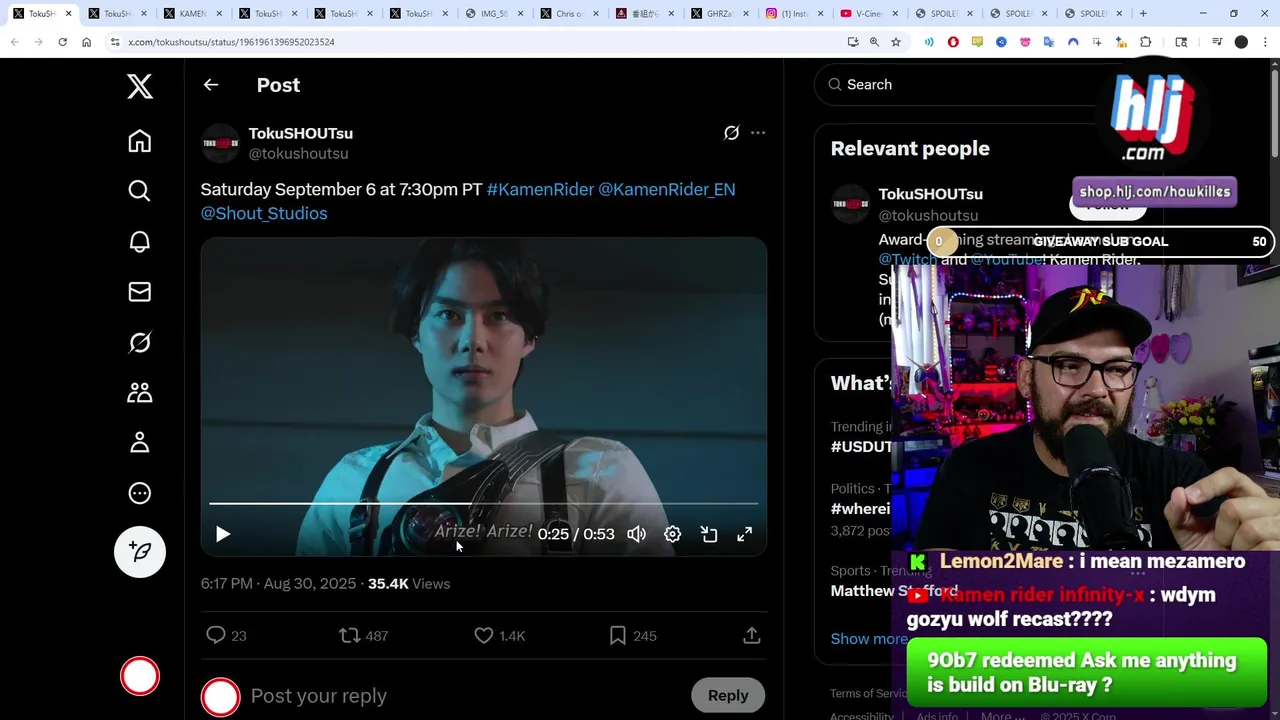Open Grok in the left sidebar
The height and width of the screenshot is (720, 1280).
coord(140,342)
